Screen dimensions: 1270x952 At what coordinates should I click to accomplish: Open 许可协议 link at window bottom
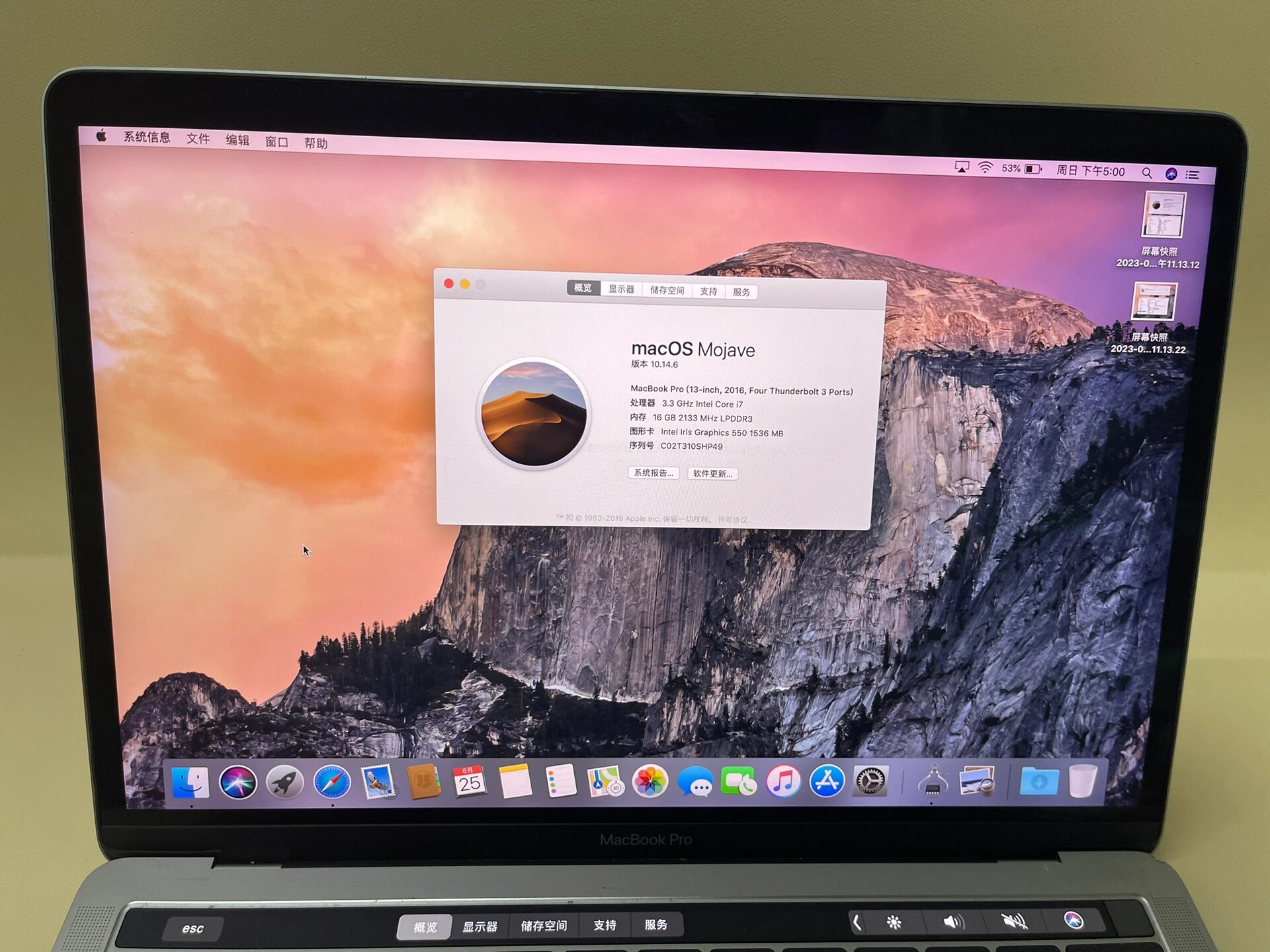point(732,520)
